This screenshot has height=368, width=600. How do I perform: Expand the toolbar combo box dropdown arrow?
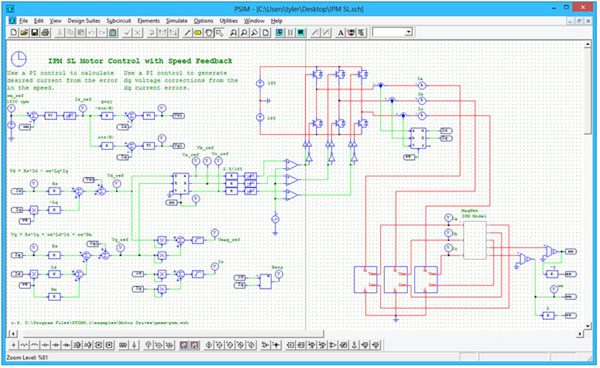pyautogui.click(x=409, y=32)
